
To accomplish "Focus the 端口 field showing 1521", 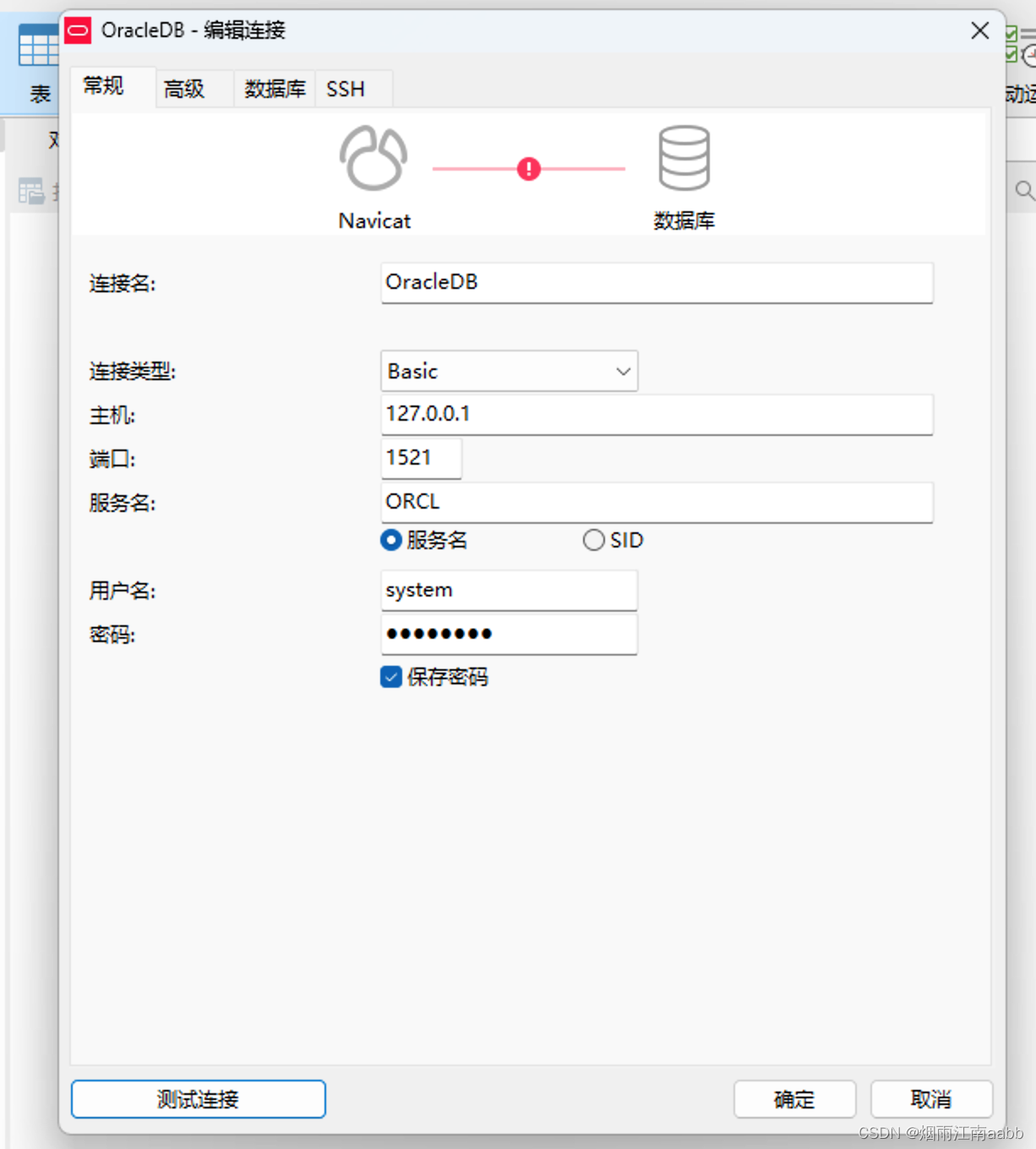I will click(x=422, y=458).
